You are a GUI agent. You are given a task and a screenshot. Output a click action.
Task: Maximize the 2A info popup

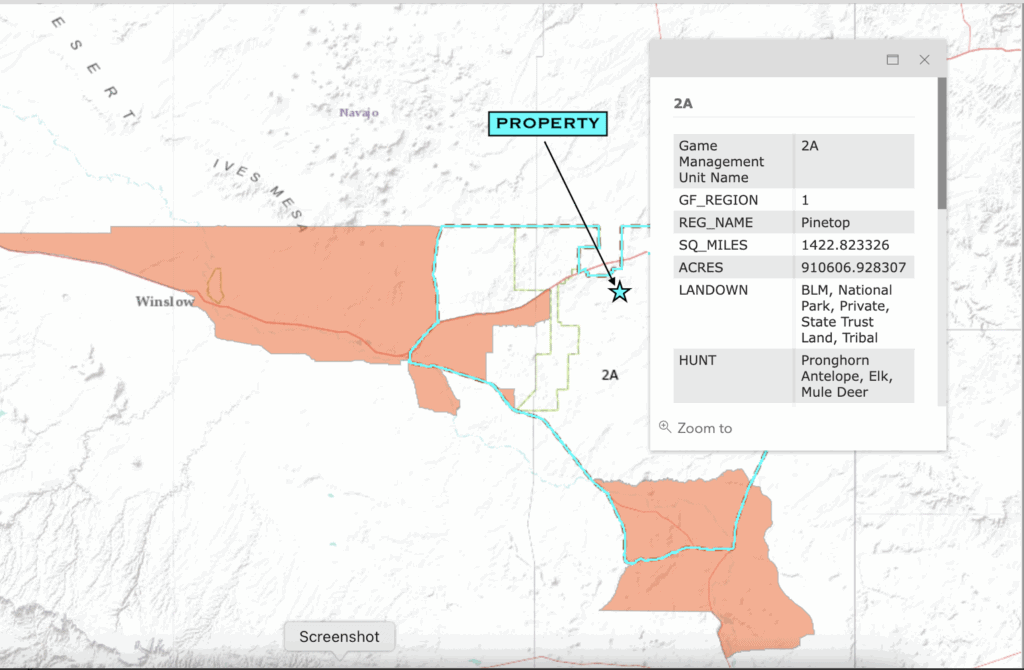(x=892, y=60)
